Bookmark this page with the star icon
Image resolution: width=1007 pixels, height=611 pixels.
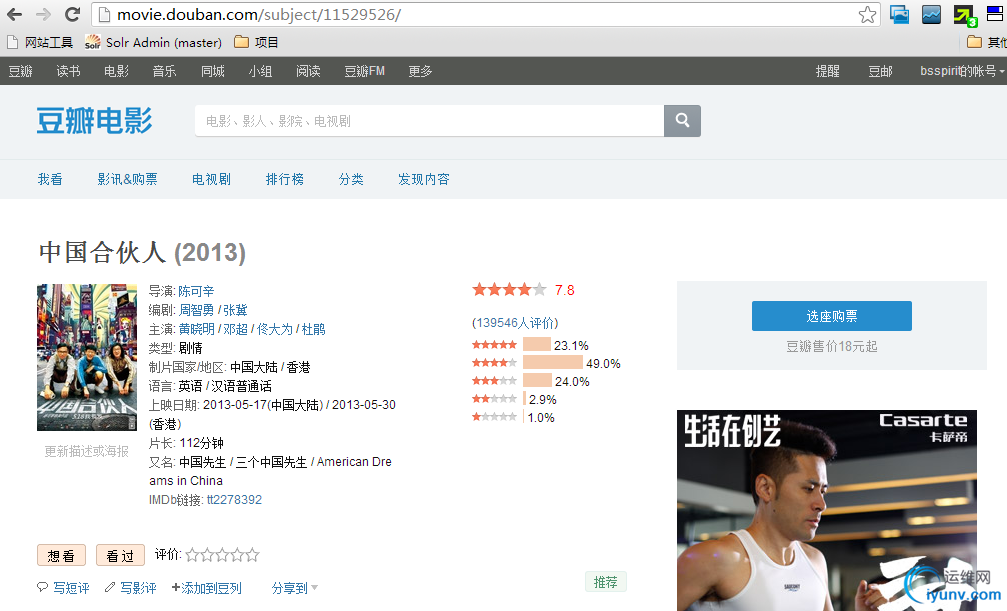[x=867, y=14]
